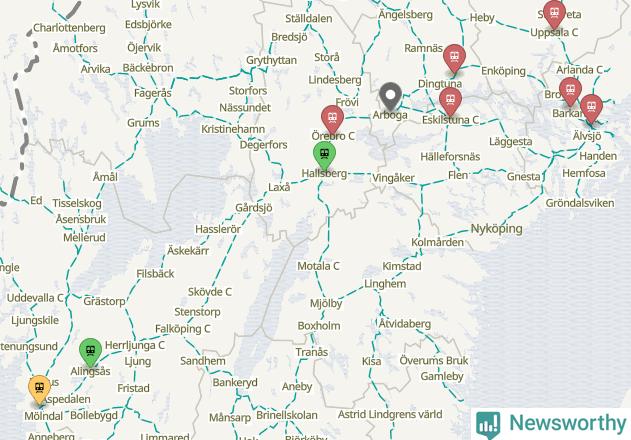Select the red train marker above Barkarby

point(570,92)
